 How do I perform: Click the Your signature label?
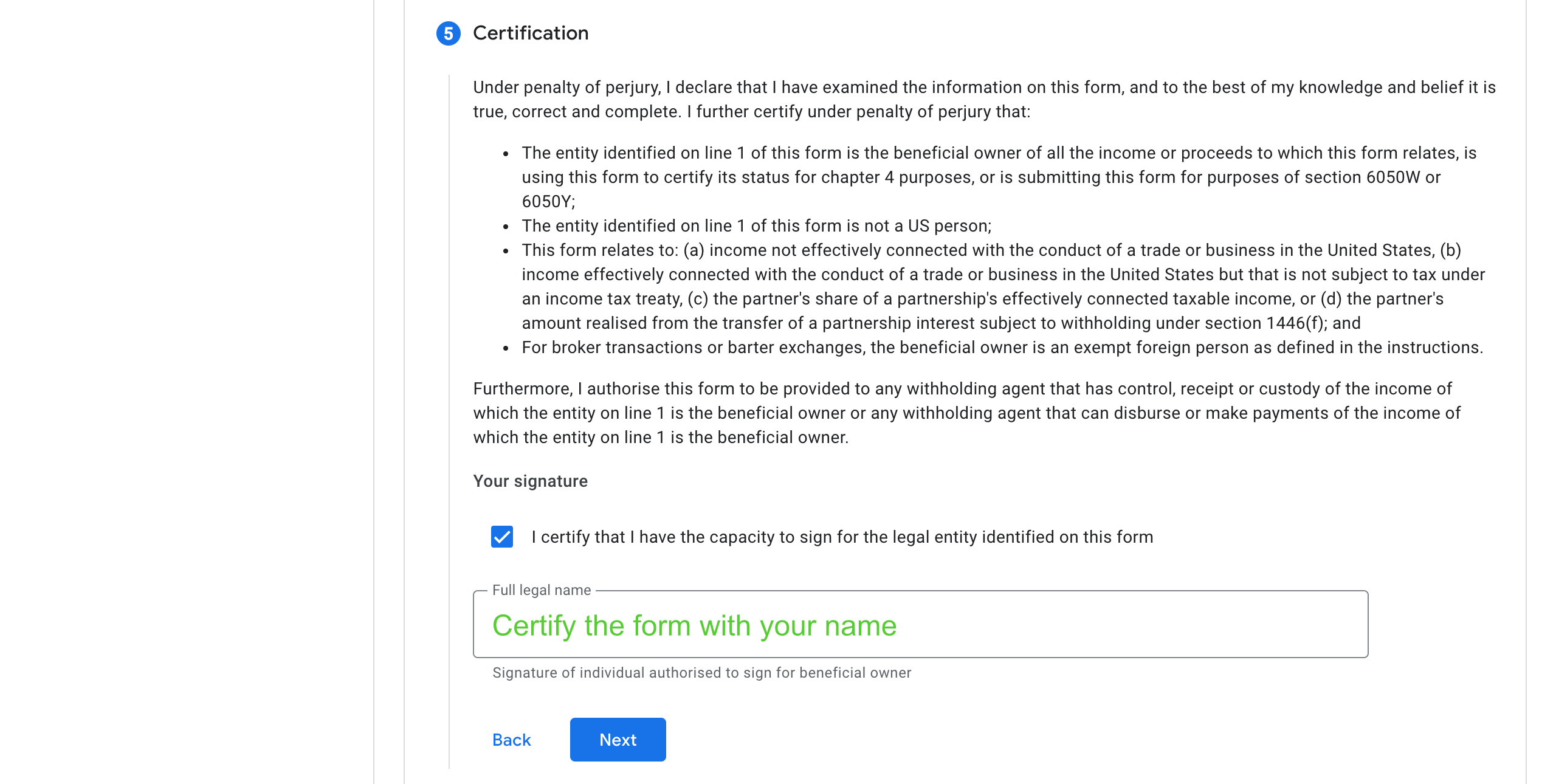coord(529,481)
